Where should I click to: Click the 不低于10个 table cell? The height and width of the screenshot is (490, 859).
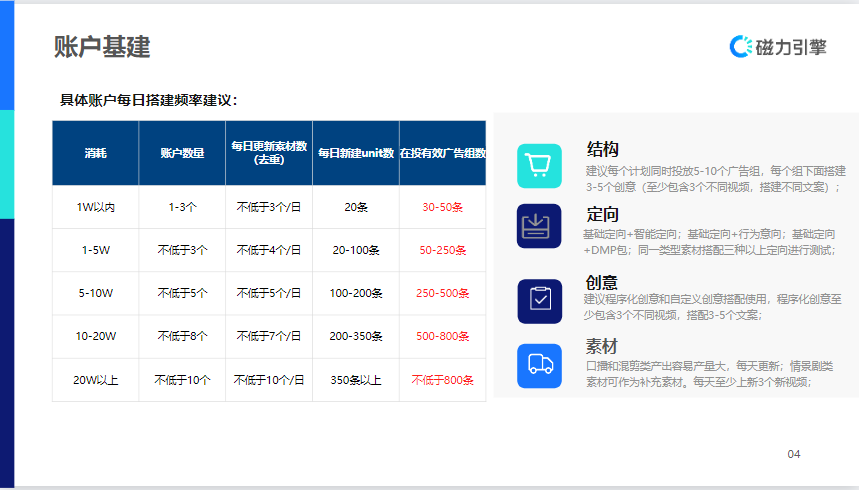(182, 380)
